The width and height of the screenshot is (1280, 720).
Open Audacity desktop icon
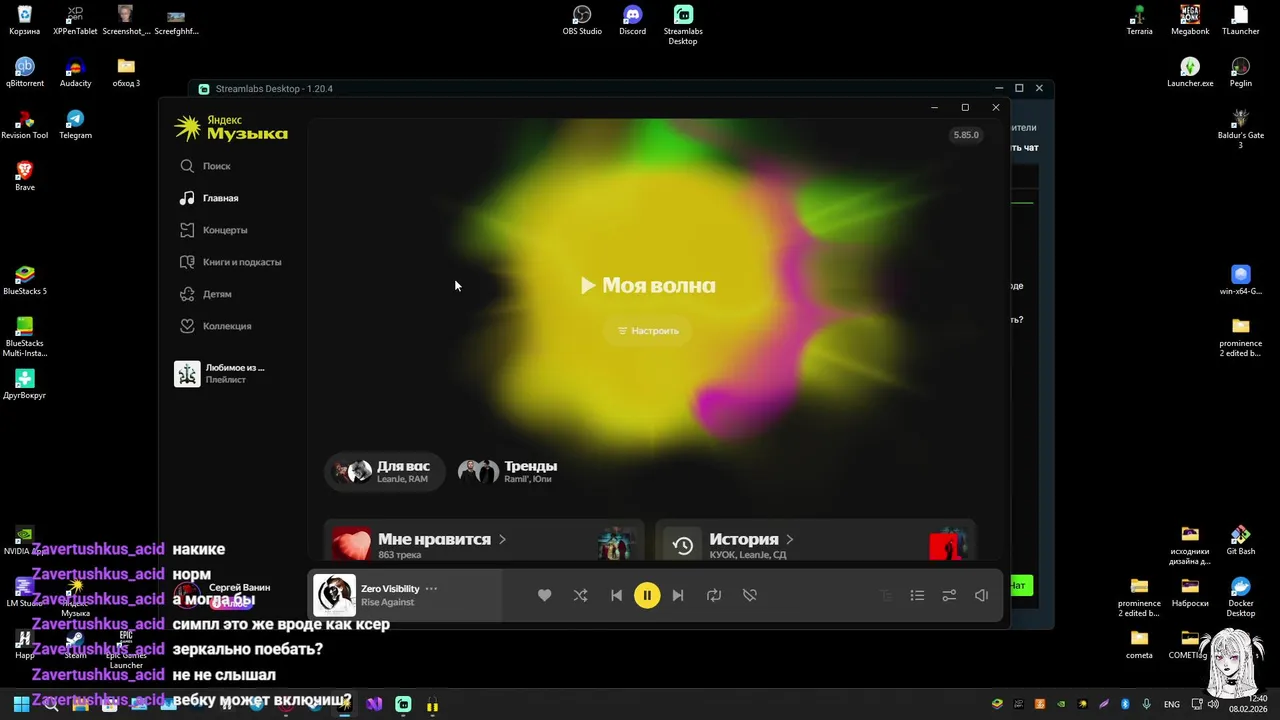[75, 72]
